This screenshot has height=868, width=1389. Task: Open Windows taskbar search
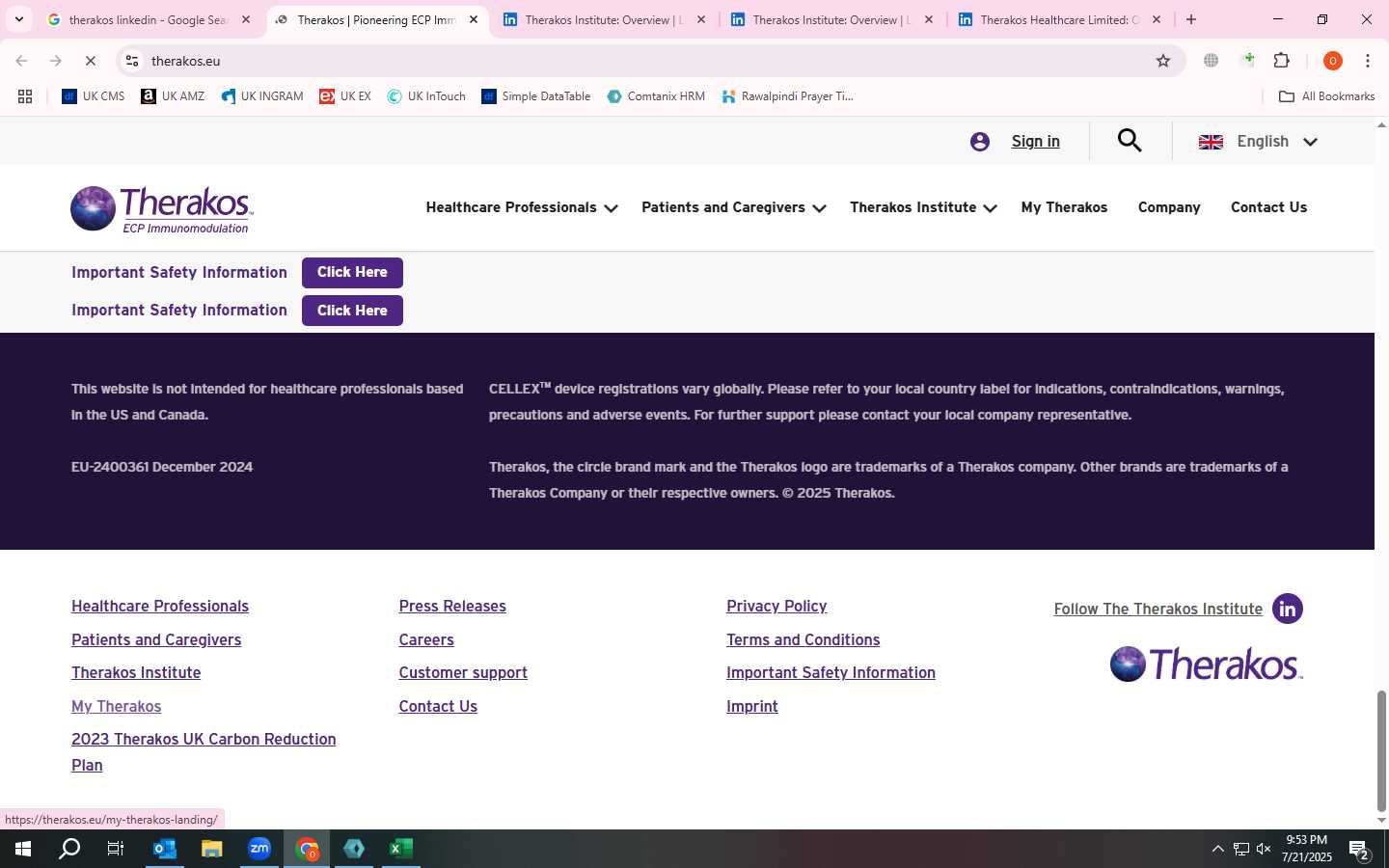[x=70, y=849]
